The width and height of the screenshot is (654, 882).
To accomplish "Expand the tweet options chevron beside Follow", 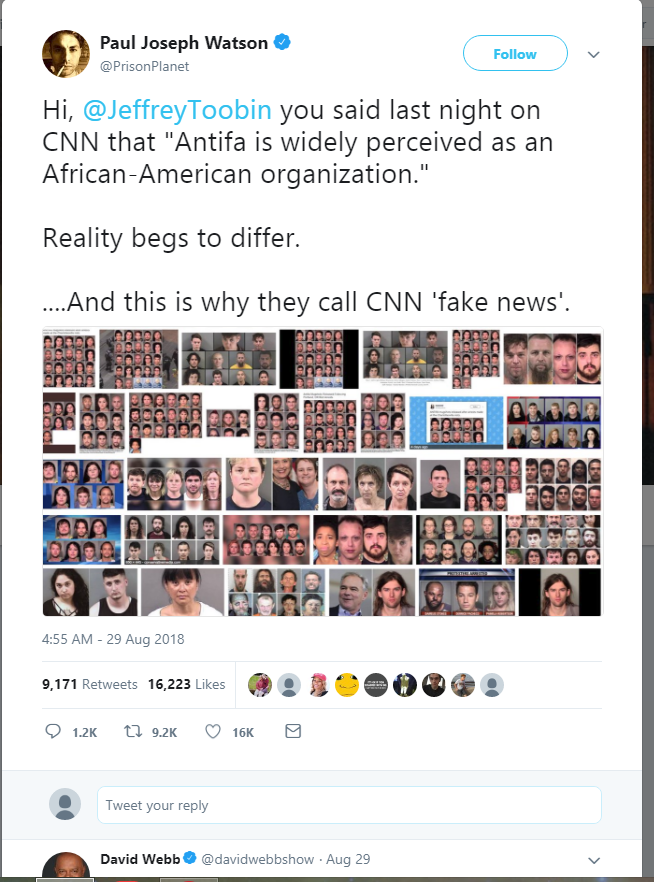I will (594, 55).
